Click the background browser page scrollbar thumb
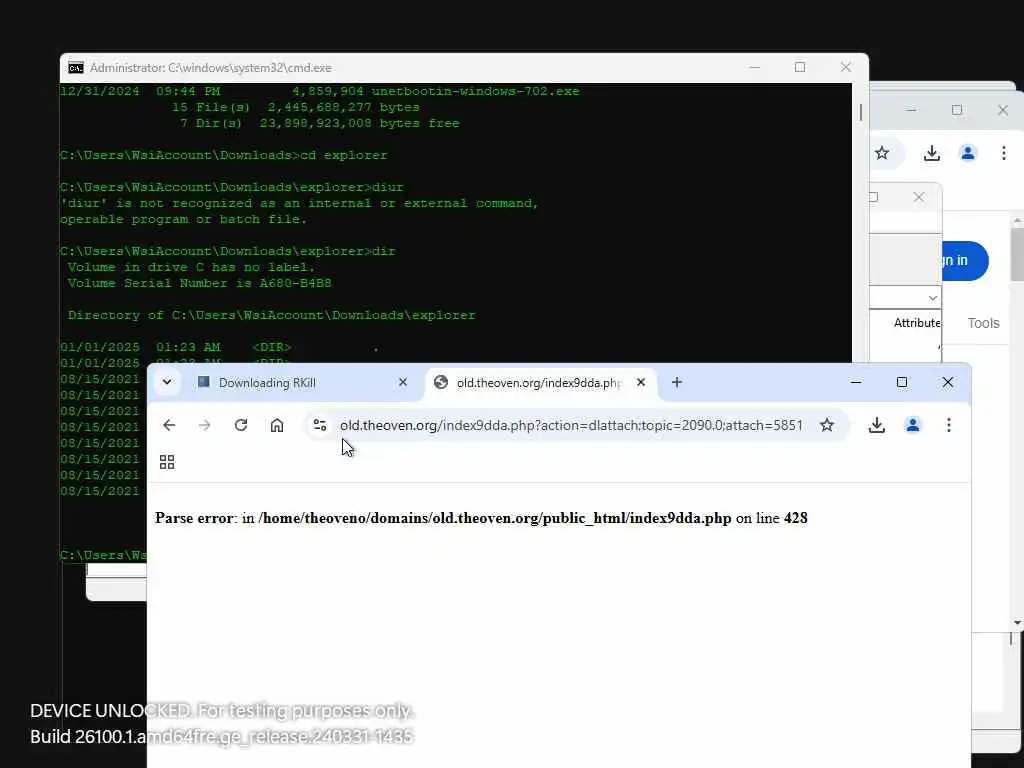The image size is (1024, 768). (1017, 255)
